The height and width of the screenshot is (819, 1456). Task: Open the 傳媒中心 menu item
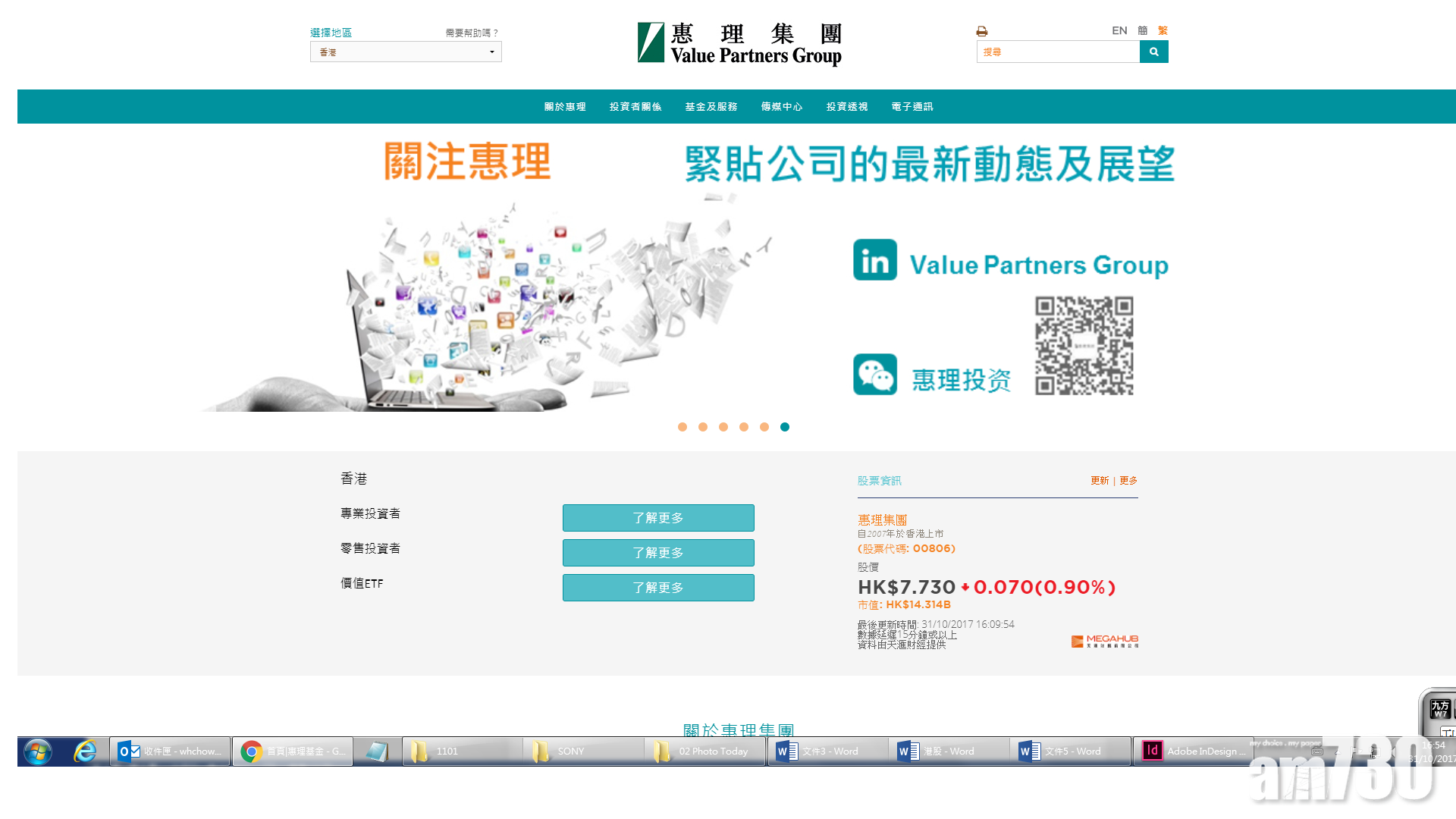pyautogui.click(x=781, y=106)
